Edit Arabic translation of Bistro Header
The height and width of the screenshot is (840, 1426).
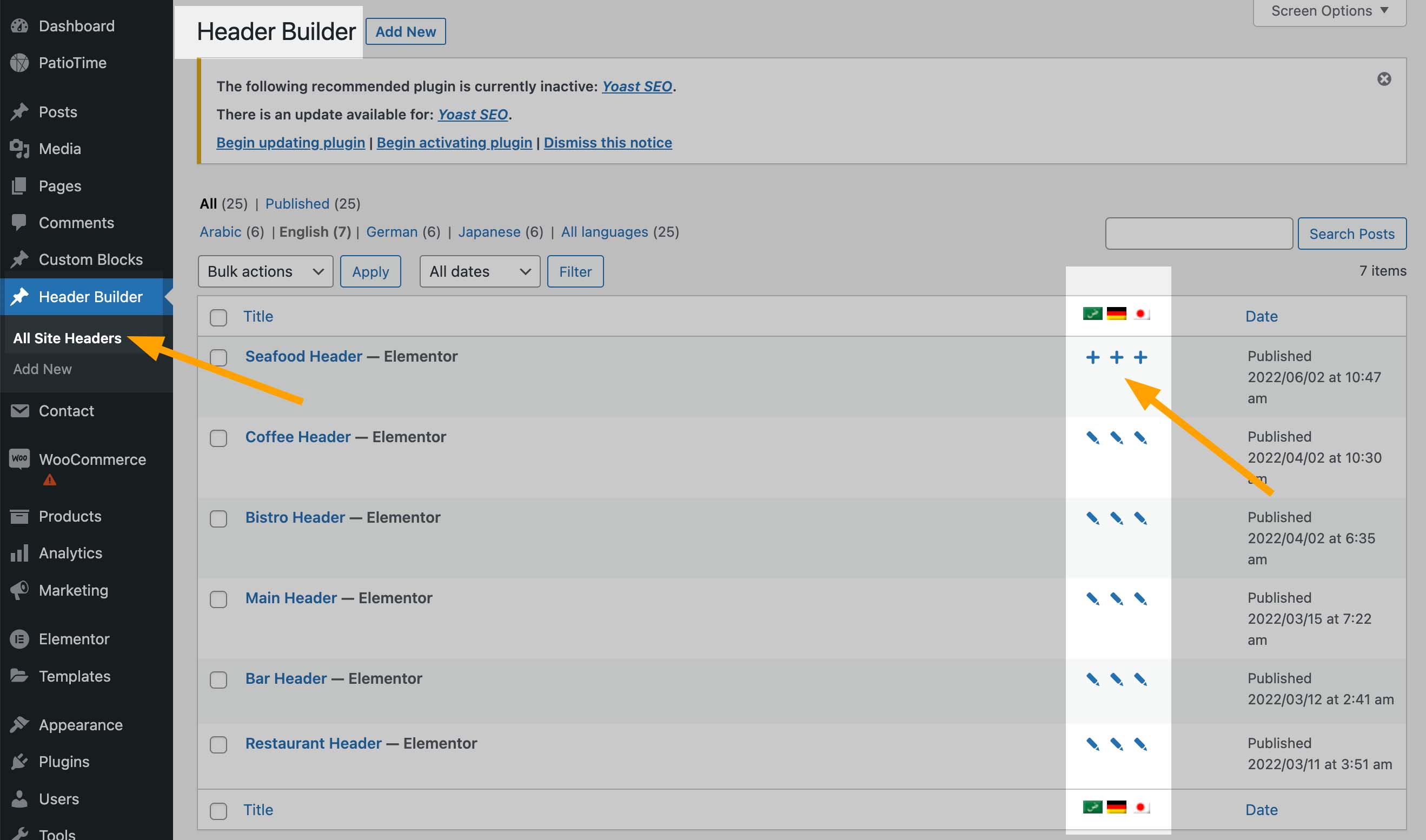[x=1092, y=518]
